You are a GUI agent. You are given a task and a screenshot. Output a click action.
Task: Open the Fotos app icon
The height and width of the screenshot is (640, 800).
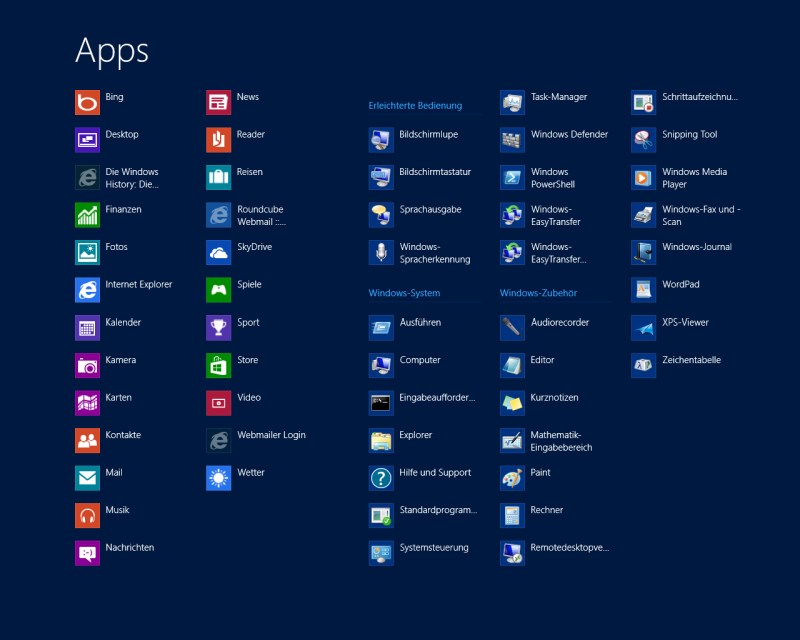(87, 253)
